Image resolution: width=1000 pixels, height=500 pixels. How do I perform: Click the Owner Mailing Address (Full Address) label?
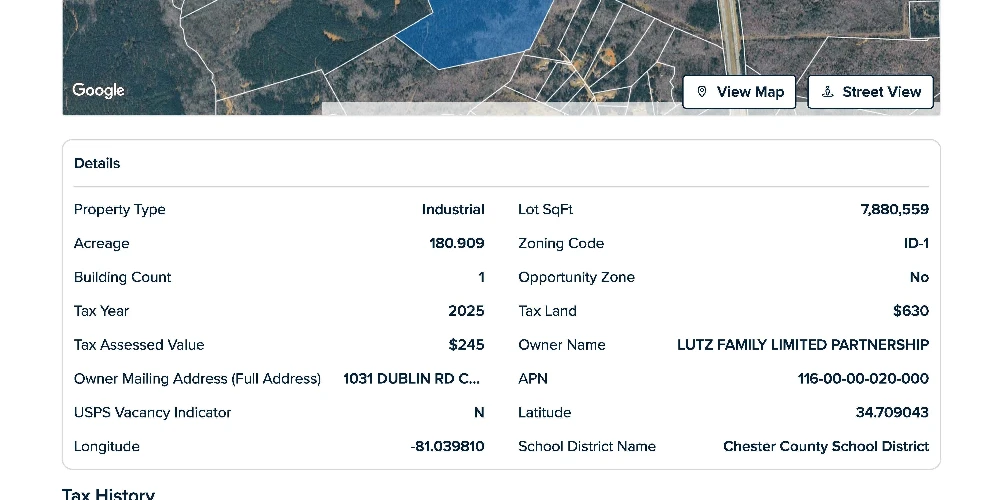tap(197, 378)
